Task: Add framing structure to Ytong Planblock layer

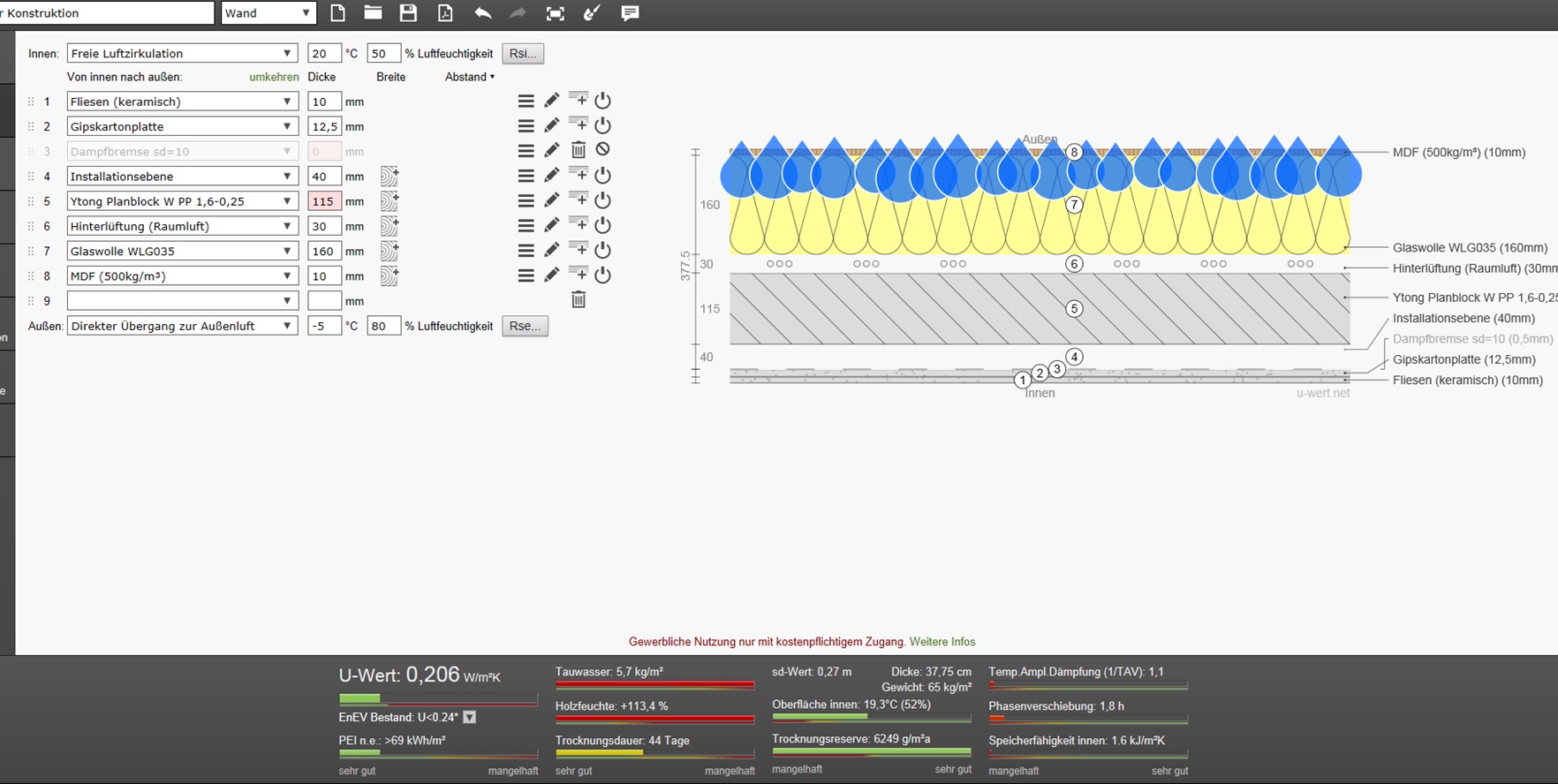Action: click(x=389, y=200)
